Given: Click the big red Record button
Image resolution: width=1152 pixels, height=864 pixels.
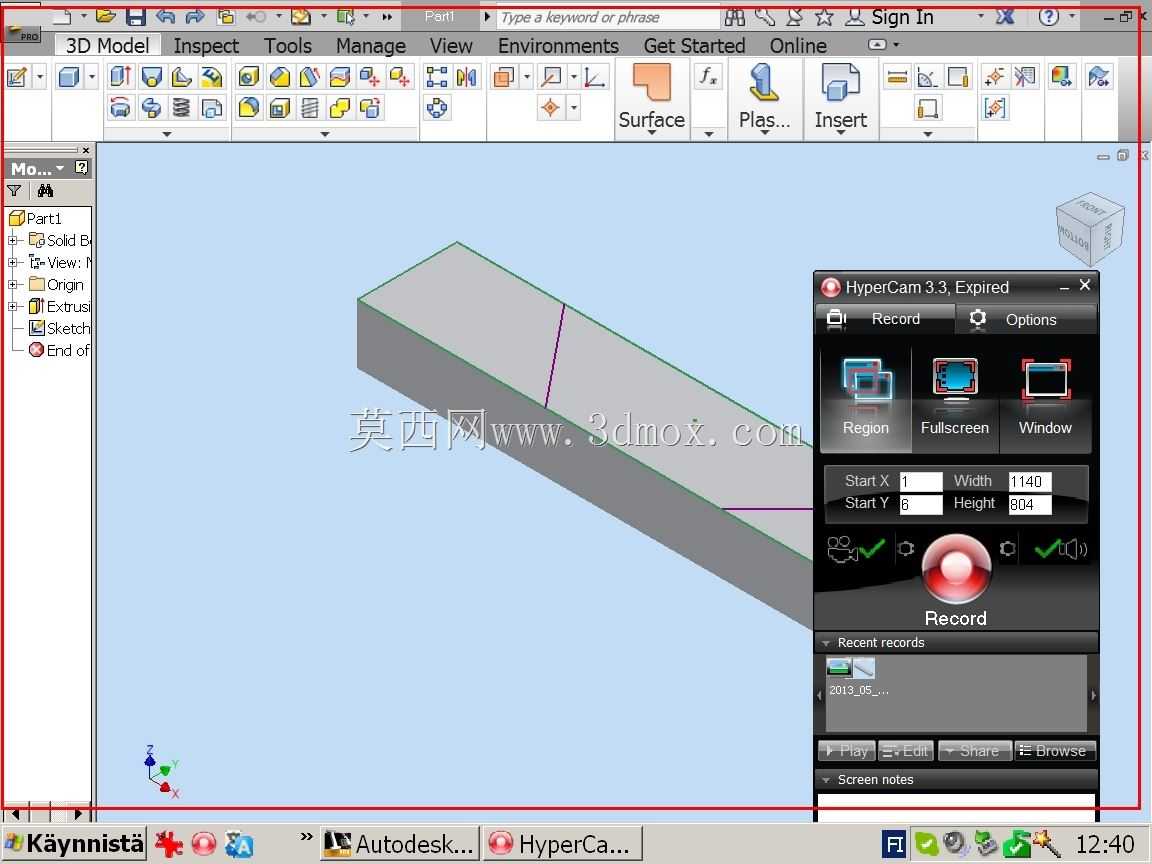Looking at the screenshot, I should tap(955, 569).
